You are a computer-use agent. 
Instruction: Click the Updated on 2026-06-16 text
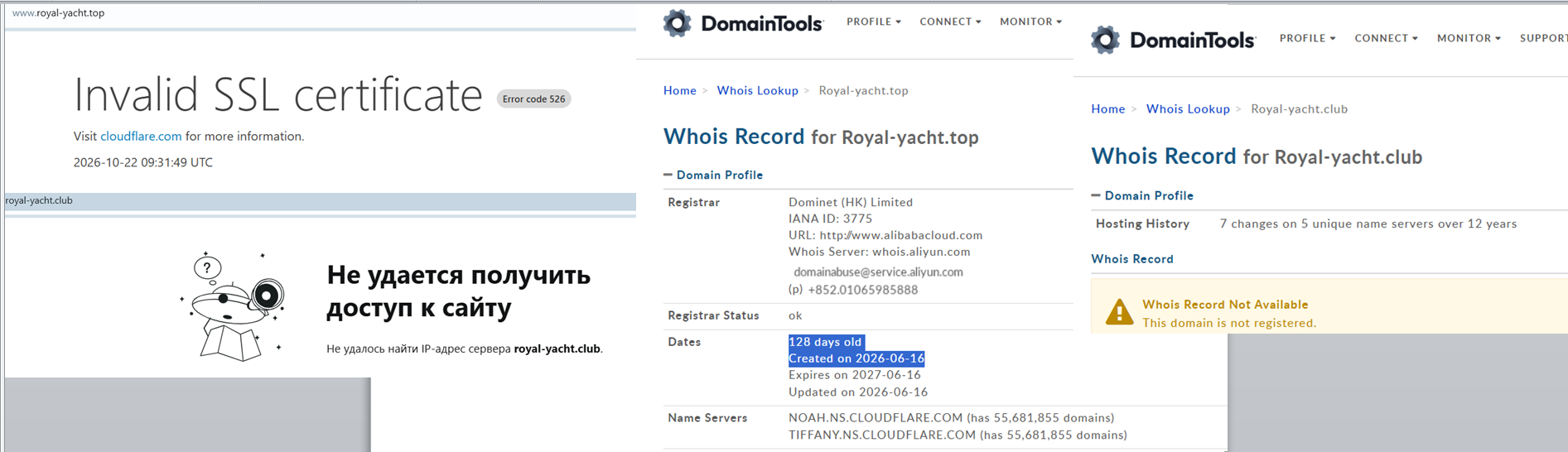coord(858,392)
